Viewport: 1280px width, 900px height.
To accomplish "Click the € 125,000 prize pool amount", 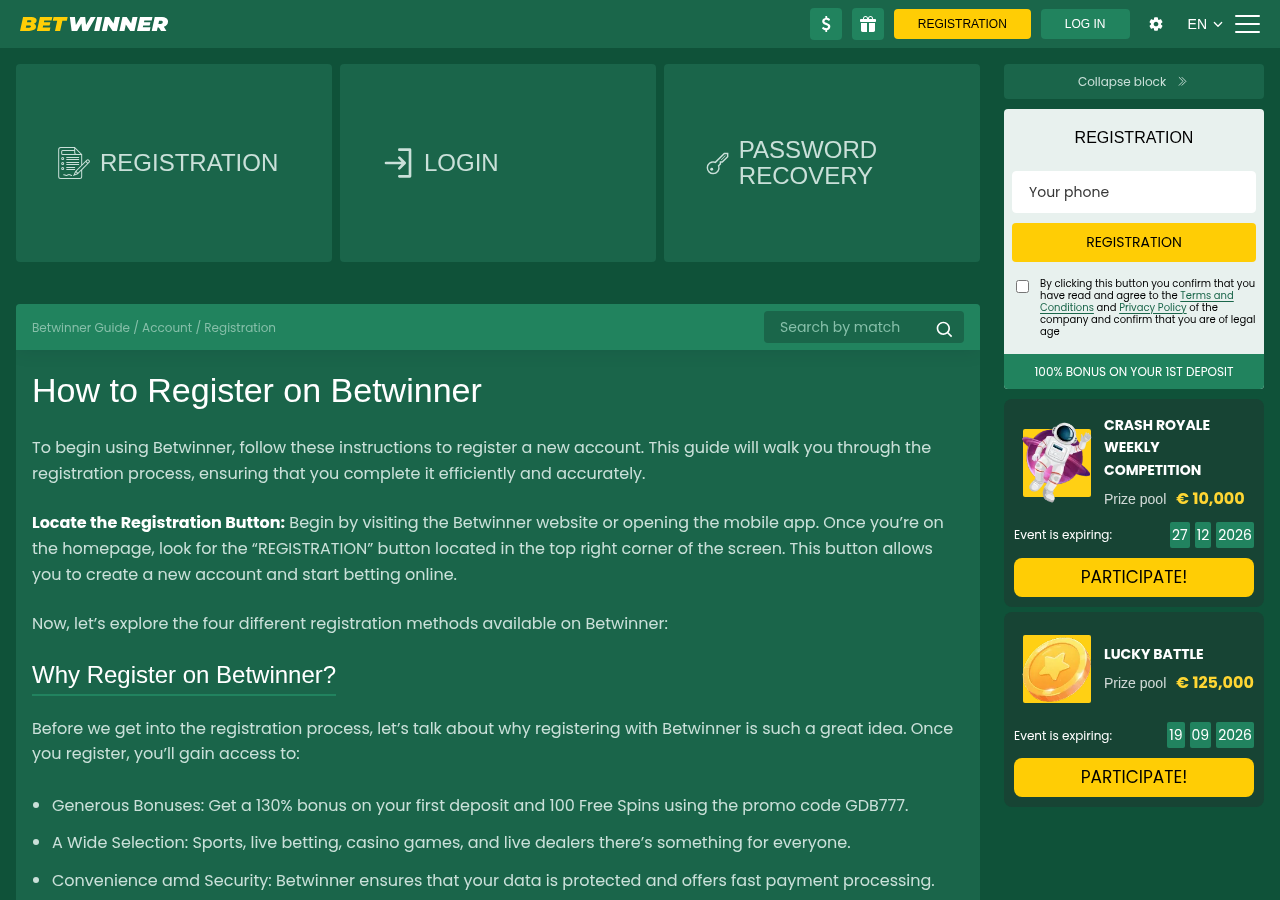I will tap(1215, 682).
